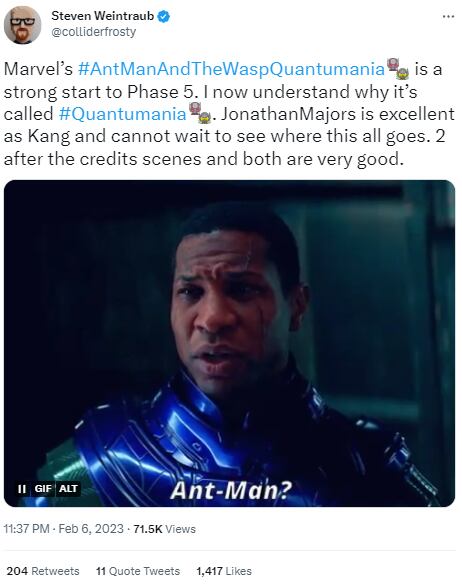The width and height of the screenshot is (462, 584).
Task: Pause the GIF playback
Action: (22, 489)
